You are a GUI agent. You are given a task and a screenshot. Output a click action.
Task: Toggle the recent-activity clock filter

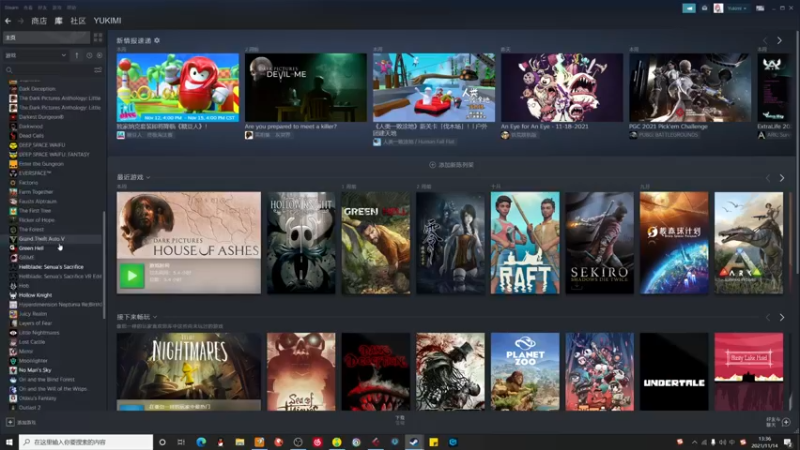tap(89, 55)
